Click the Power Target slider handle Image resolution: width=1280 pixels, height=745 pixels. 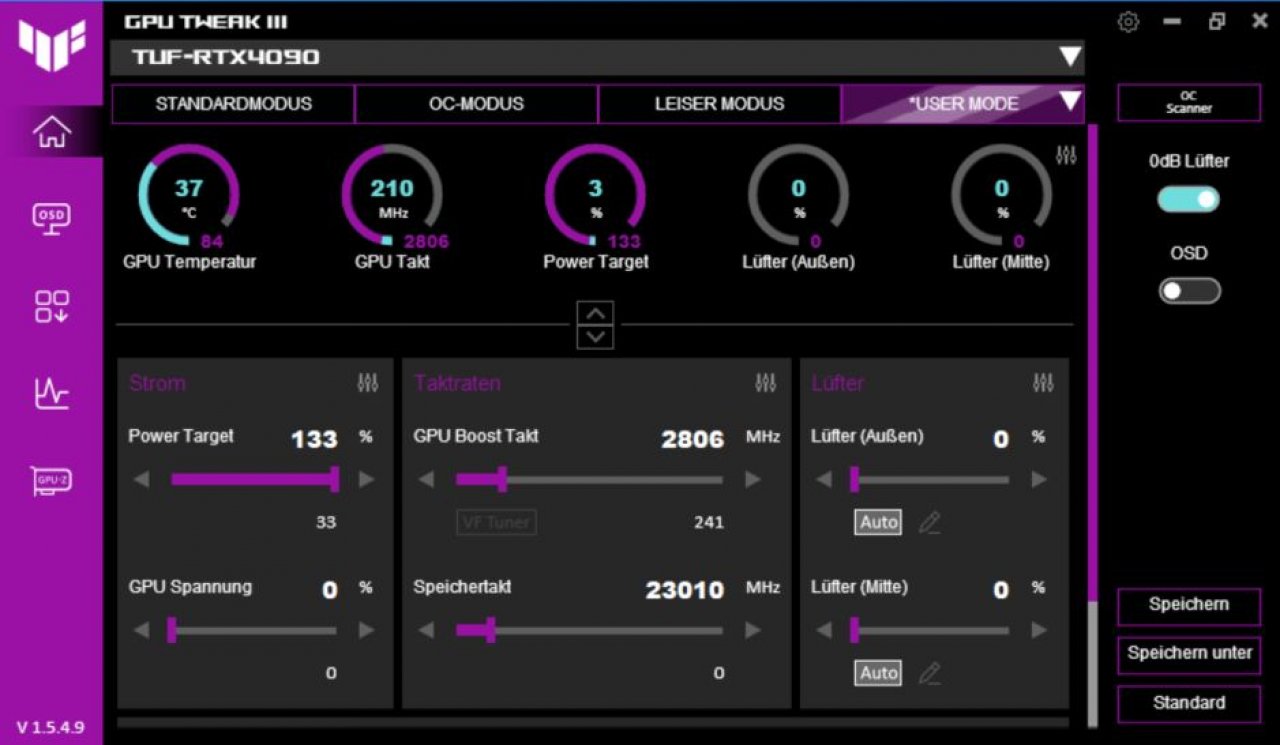click(x=334, y=480)
